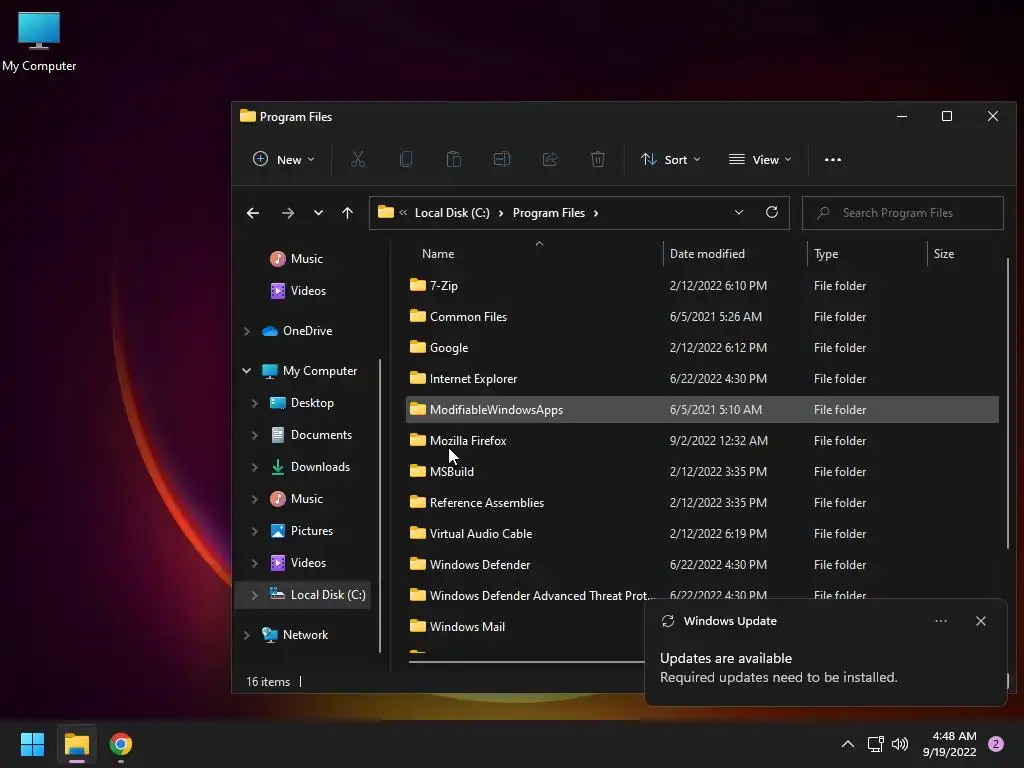
Task: Open the Sort options dropdown
Action: (671, 159)
